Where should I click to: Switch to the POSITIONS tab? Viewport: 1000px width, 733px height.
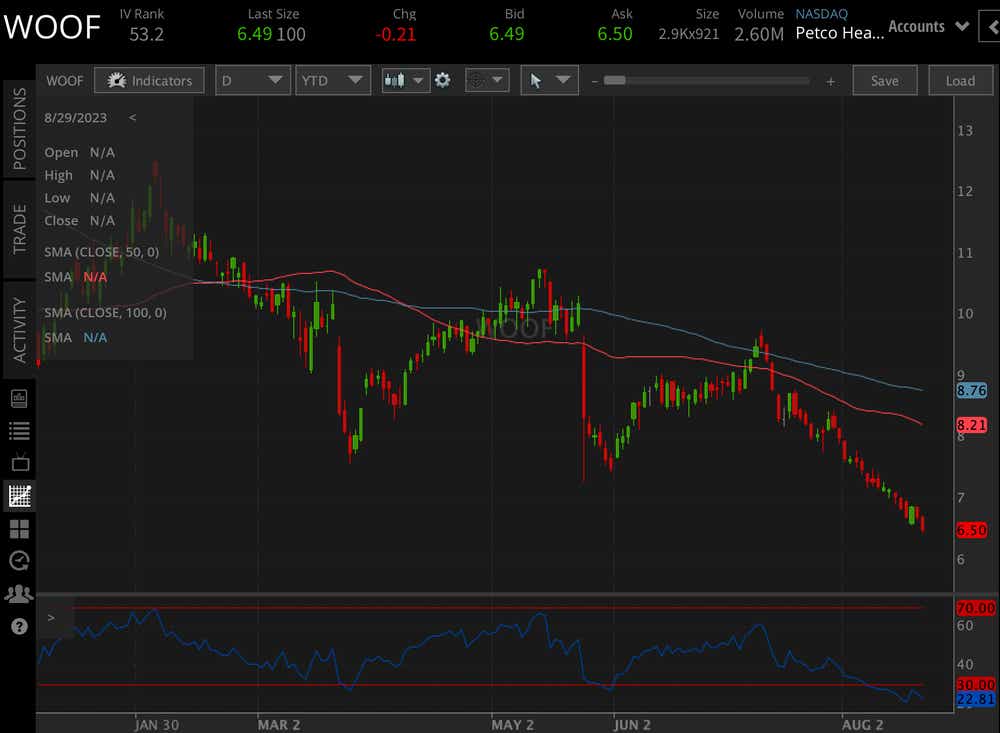pyautogui.click(x=19, y=130)
